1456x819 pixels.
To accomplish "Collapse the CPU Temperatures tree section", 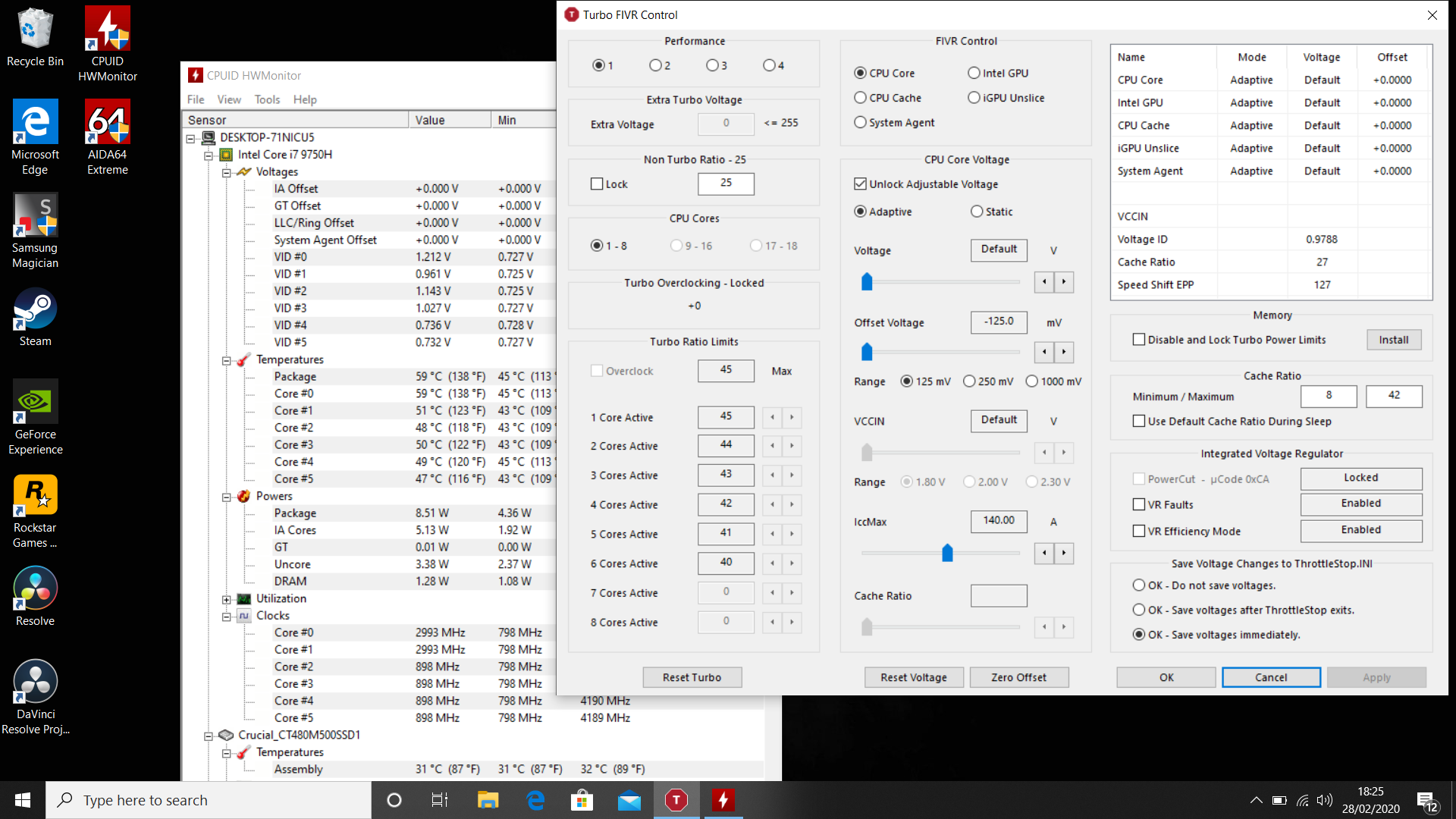I will click(x=226, y=360).
